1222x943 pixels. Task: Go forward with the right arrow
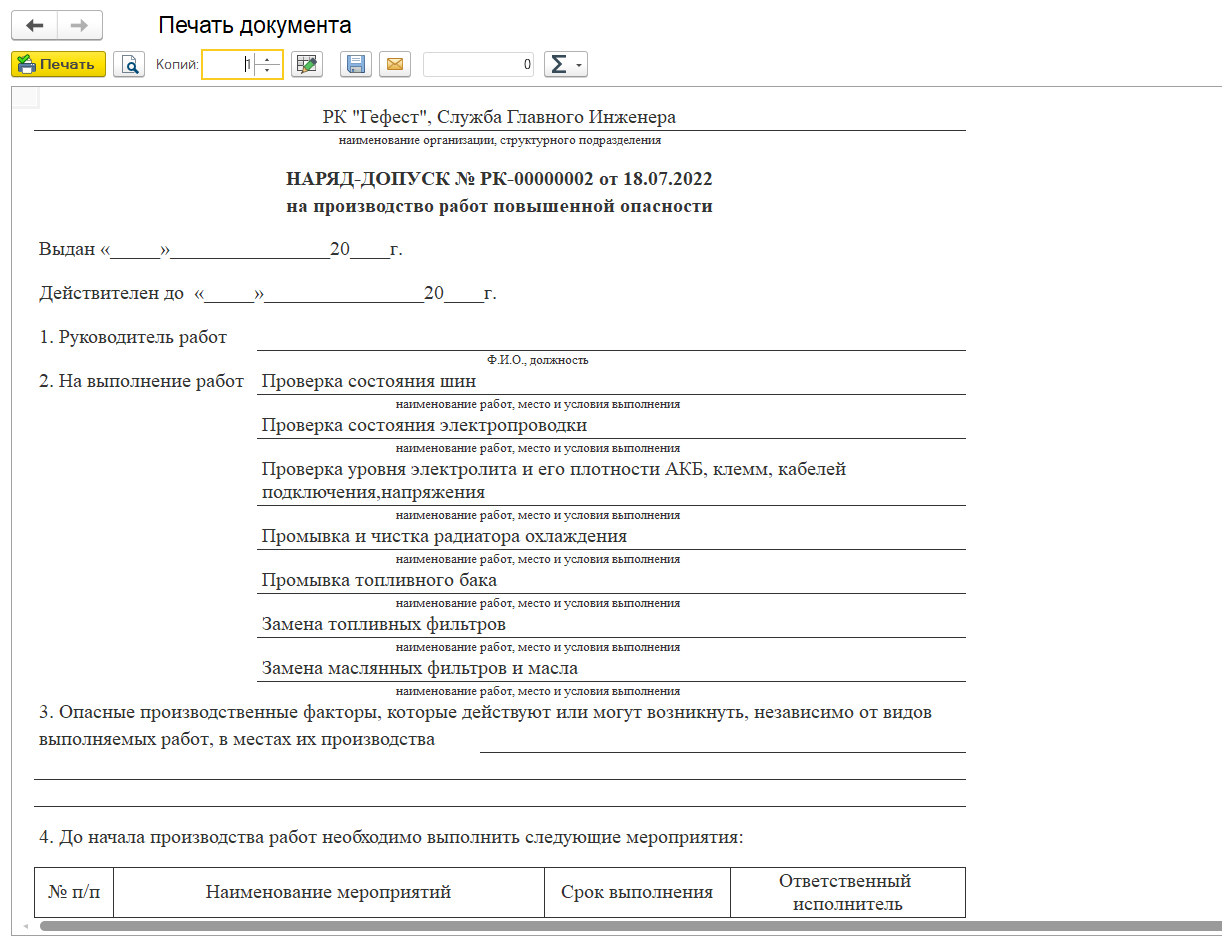click(80, 25)
